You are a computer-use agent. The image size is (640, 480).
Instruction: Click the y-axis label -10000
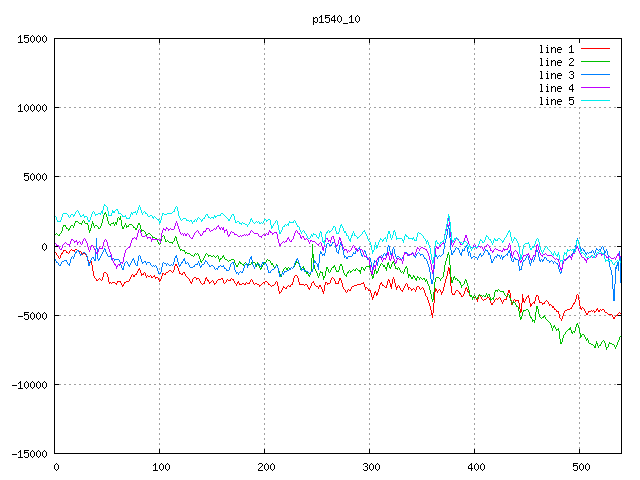29,385
